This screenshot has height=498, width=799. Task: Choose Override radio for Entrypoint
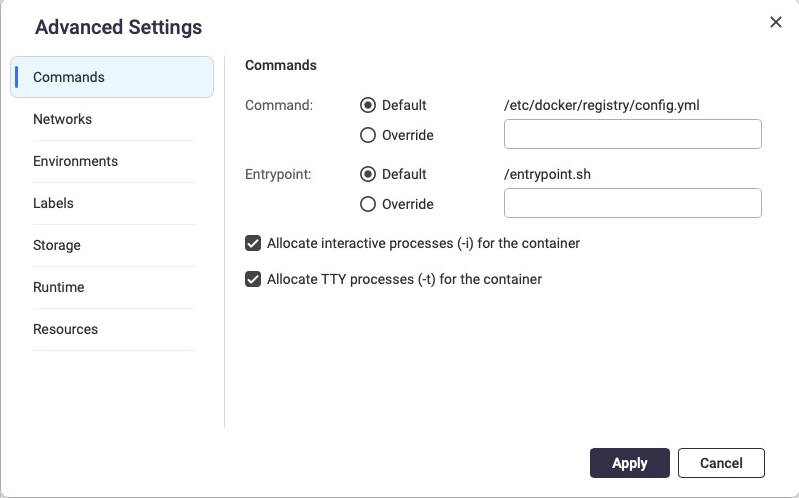pyautogui.click(x=368, y=204)
